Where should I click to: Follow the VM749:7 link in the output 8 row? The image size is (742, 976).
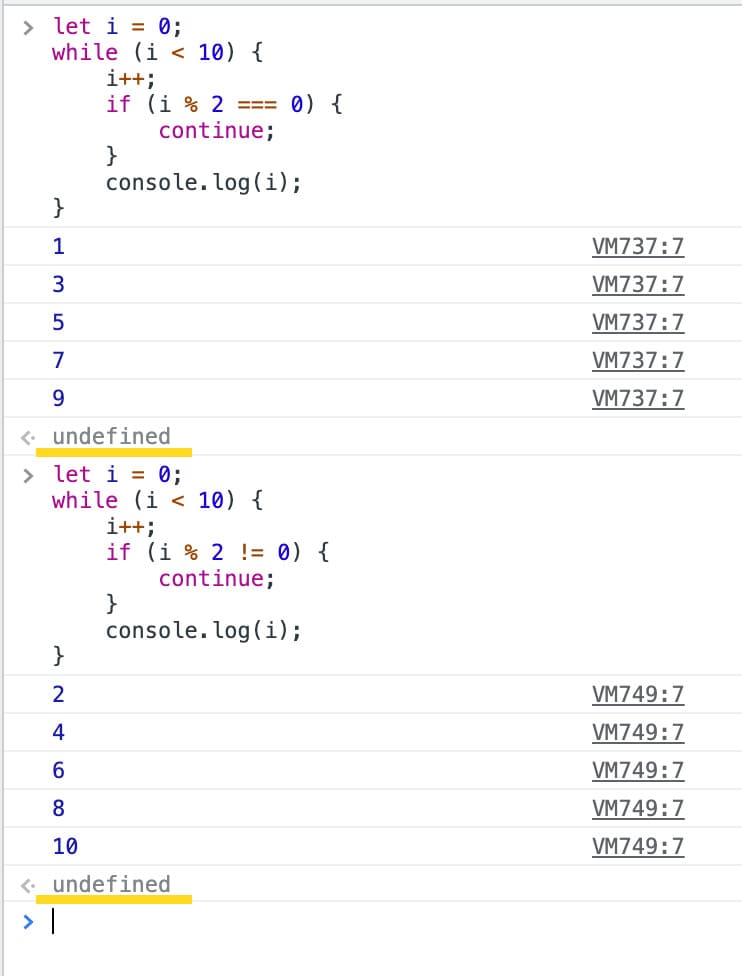click(x=638, y=809)
